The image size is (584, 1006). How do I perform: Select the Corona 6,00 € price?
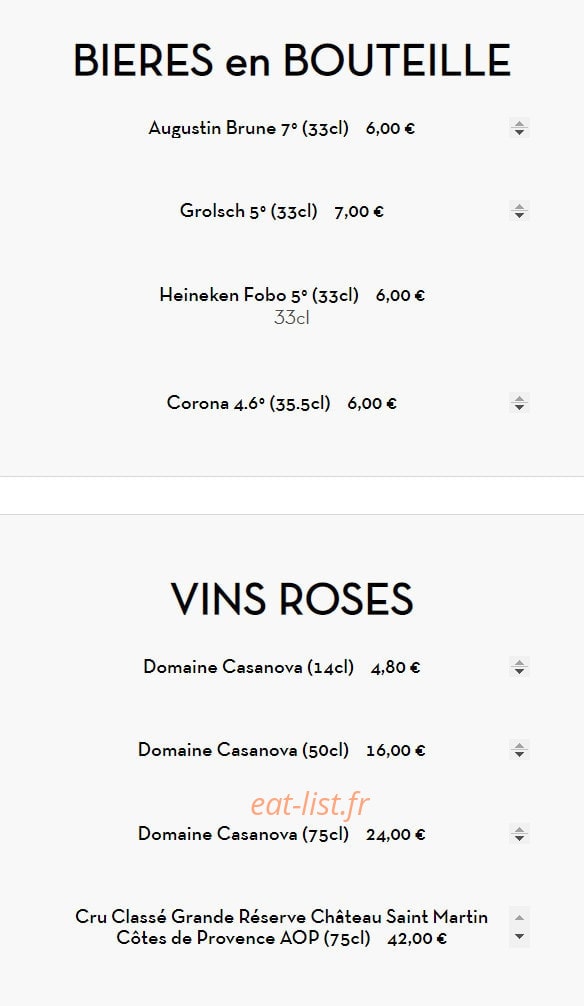[372, 404]
